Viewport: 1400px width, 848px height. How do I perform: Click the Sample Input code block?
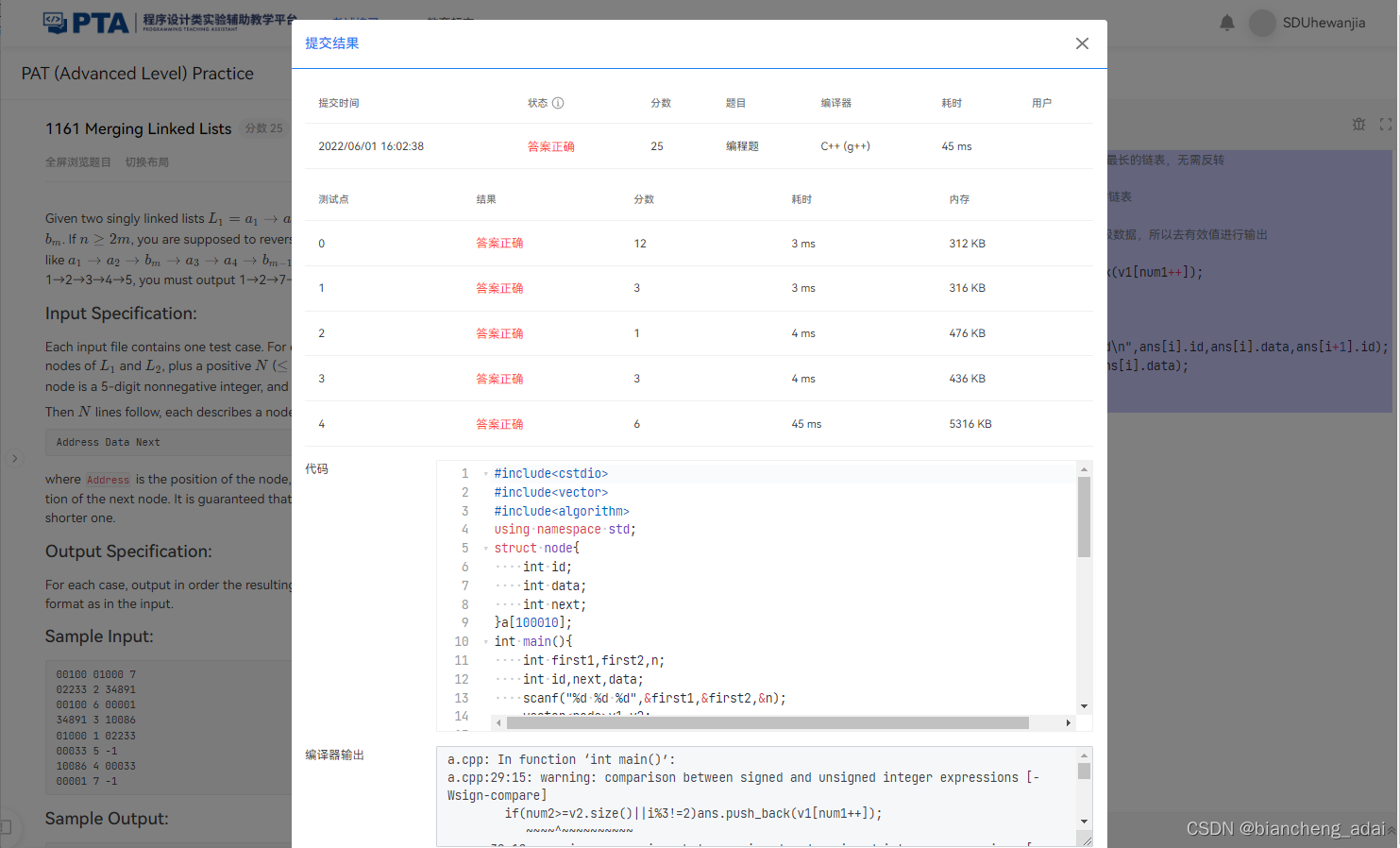168,727
